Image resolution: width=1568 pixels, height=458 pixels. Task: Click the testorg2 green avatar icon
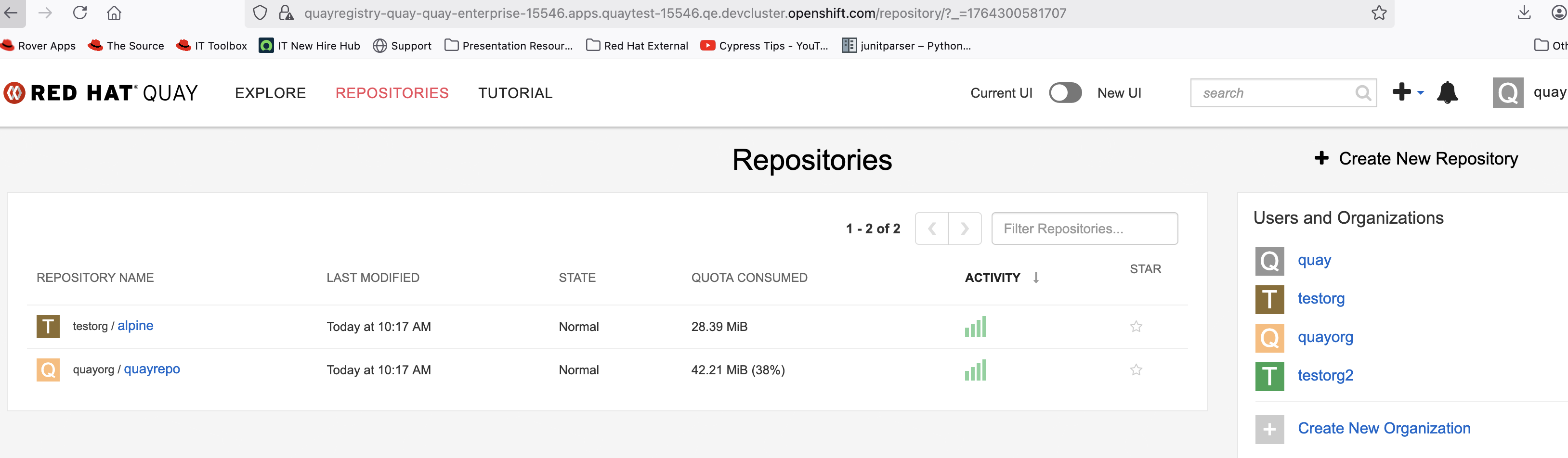(1269, 376)
